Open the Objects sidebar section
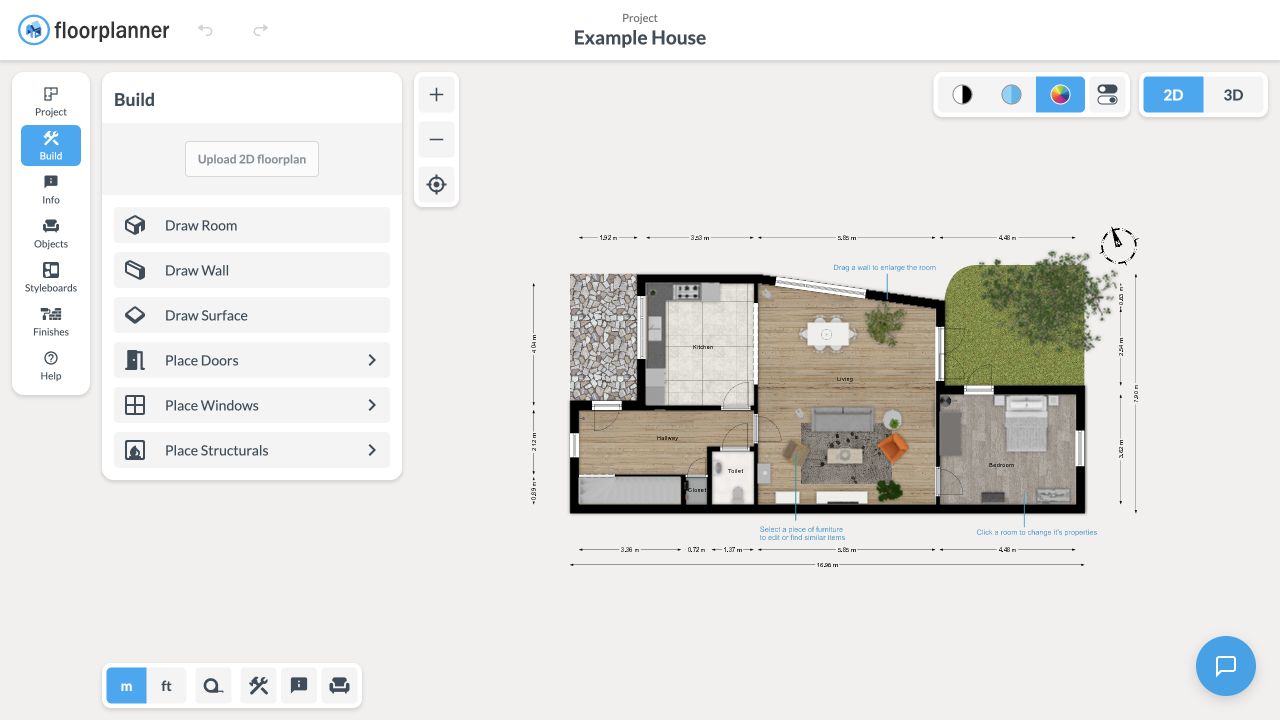 pyautogui.click(x=51, y=233)
